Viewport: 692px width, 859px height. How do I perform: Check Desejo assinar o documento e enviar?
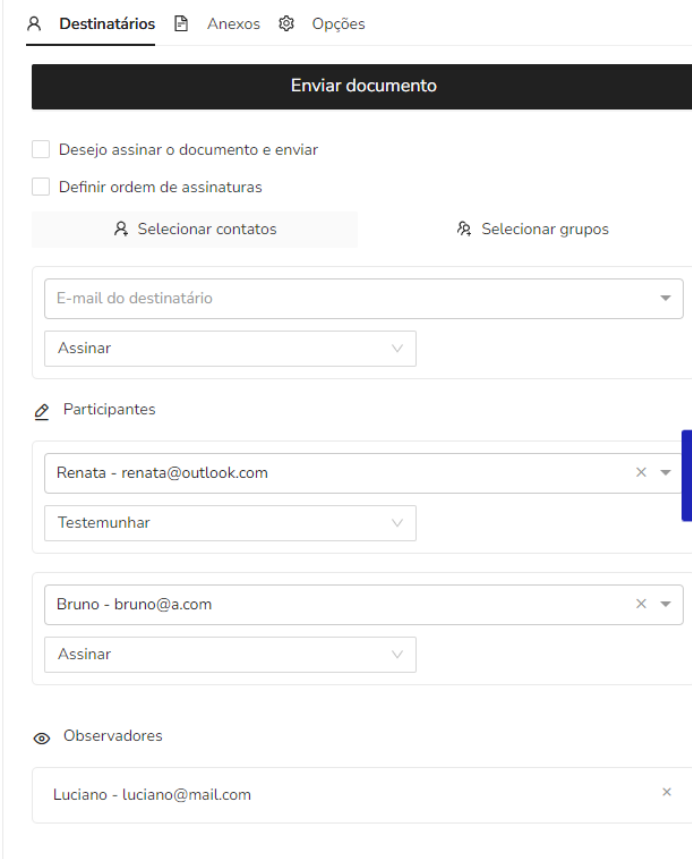pyautogui.click(x=41, y=149)
